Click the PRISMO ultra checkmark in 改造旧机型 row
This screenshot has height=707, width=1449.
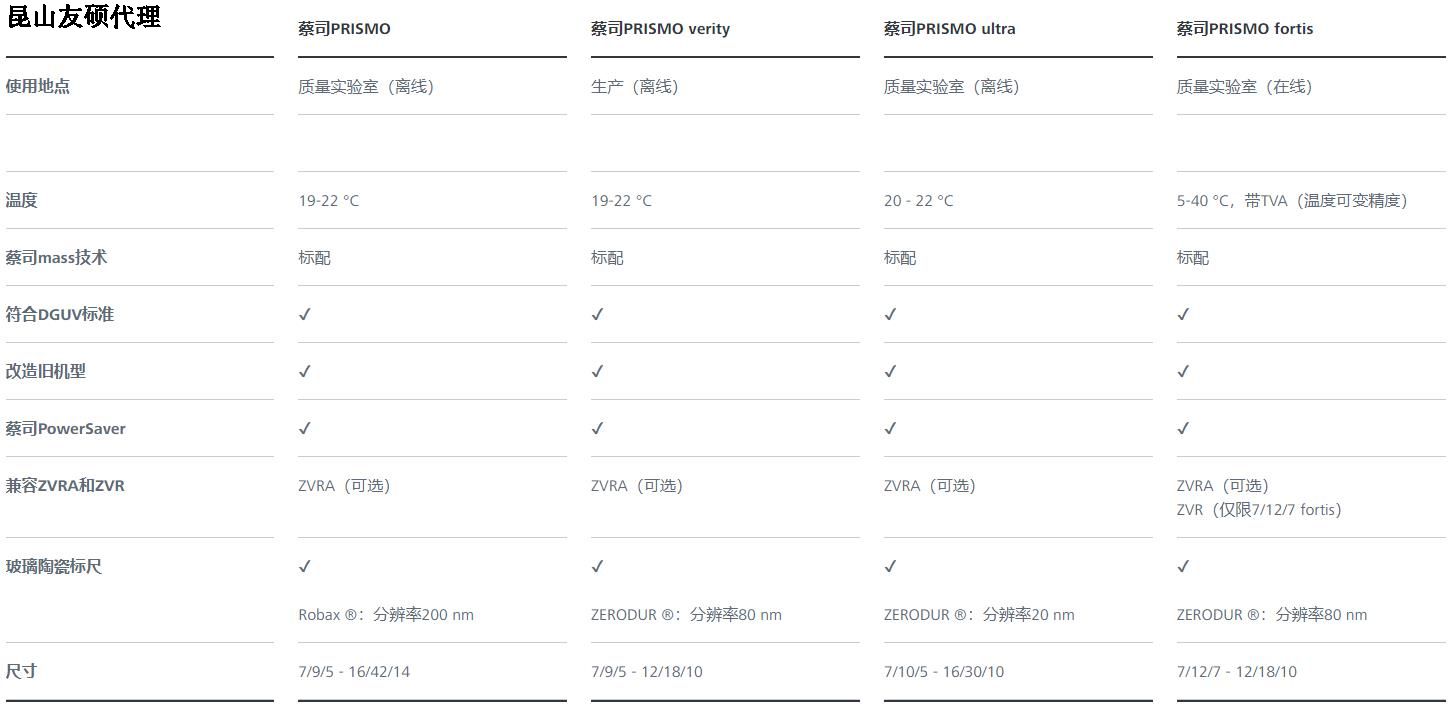point(891,371)
